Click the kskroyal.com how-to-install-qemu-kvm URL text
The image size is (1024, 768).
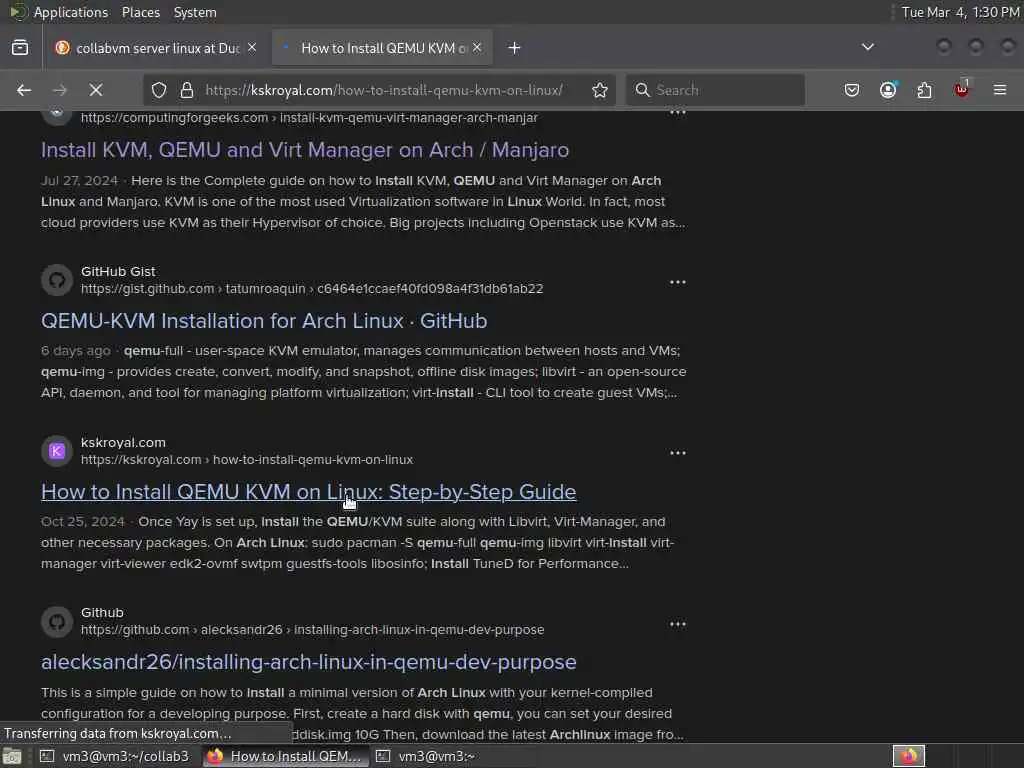[247, 460]
